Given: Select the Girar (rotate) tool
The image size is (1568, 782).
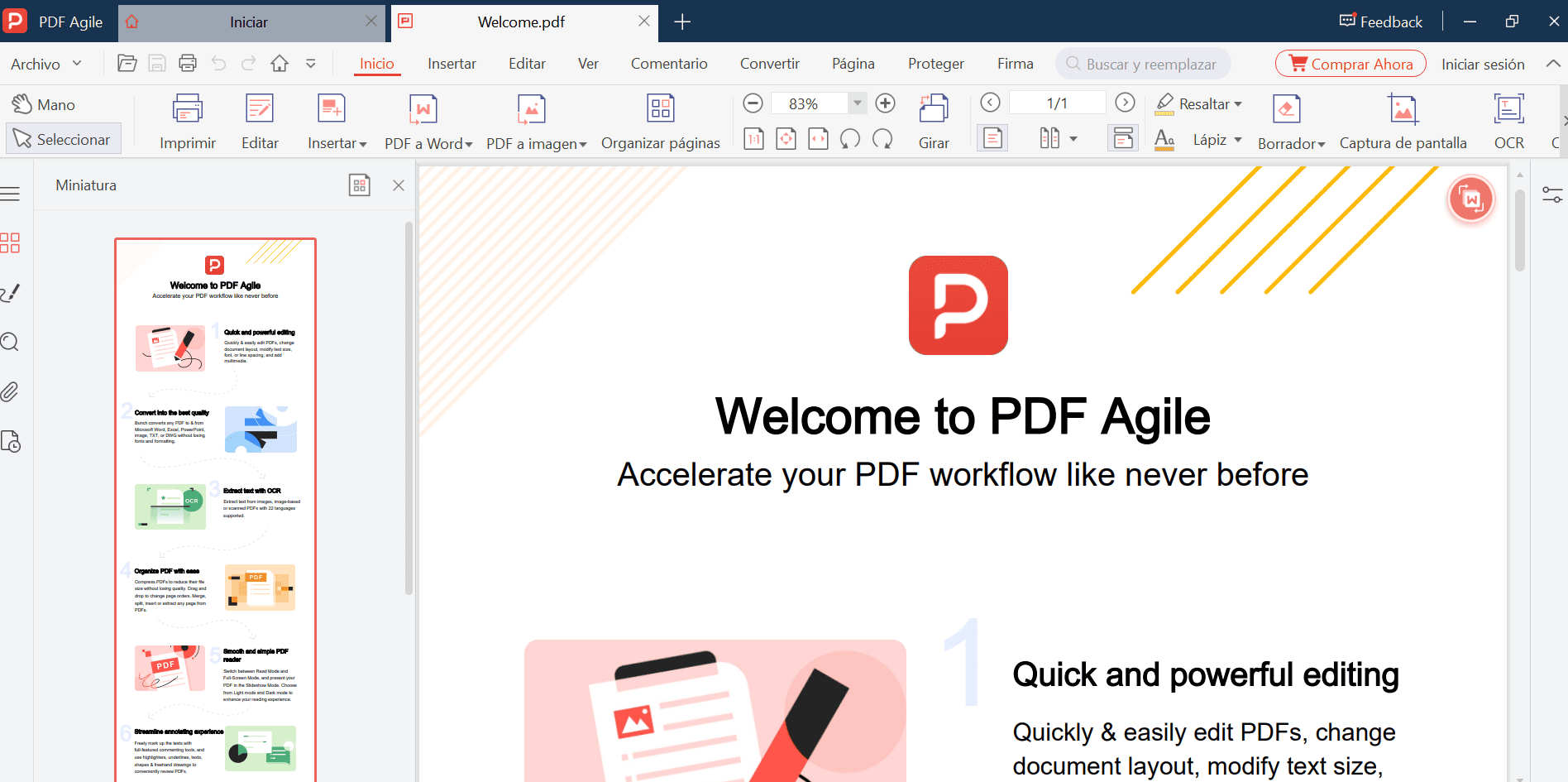Looking at the screenshot, I should [933, 120].
